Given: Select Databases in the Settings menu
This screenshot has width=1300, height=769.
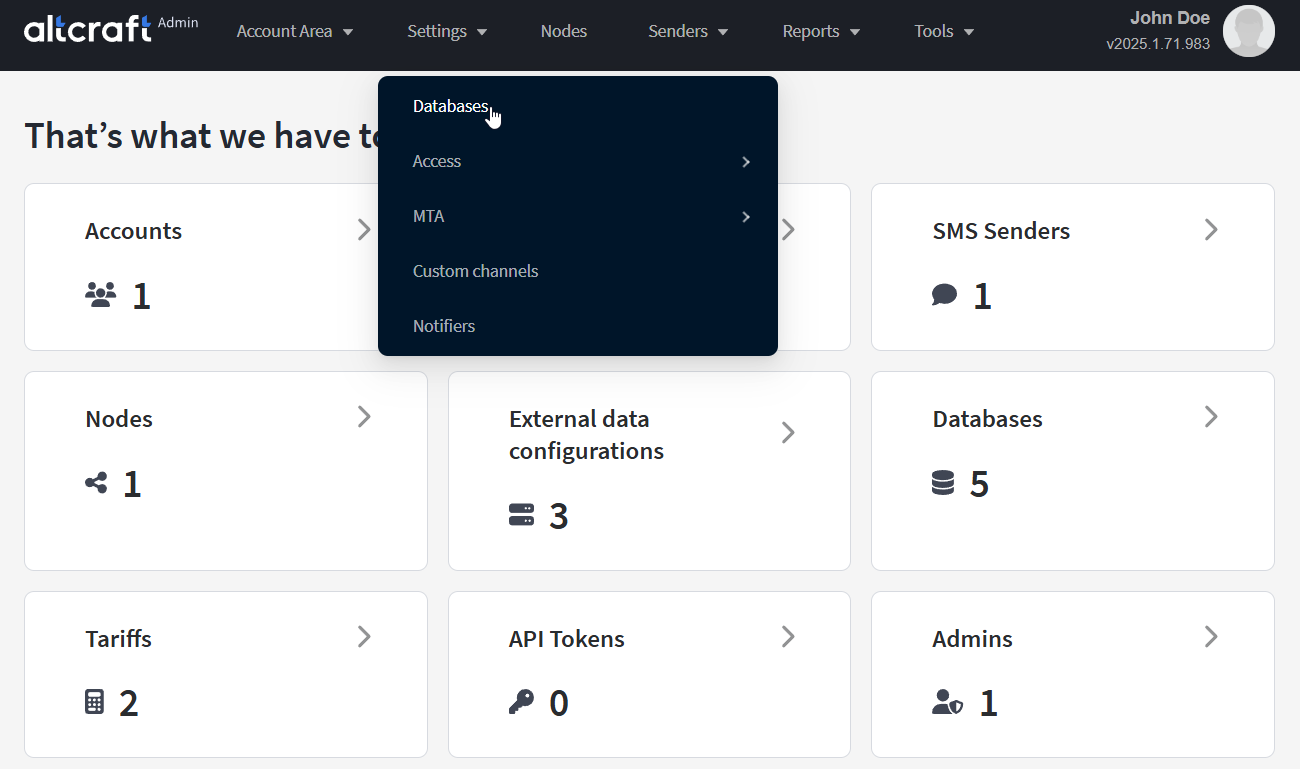Looking at the screenshot, I should (x=451, y=106).
